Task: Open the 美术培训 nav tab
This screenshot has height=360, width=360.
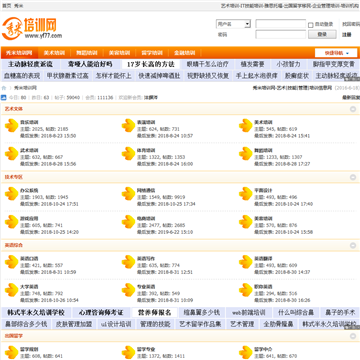Action: point(54,53)
